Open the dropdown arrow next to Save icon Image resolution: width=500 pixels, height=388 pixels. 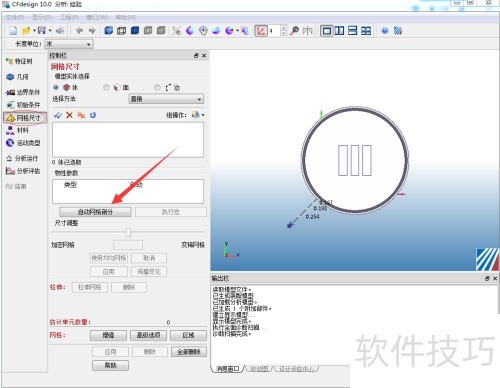[50, 31]
